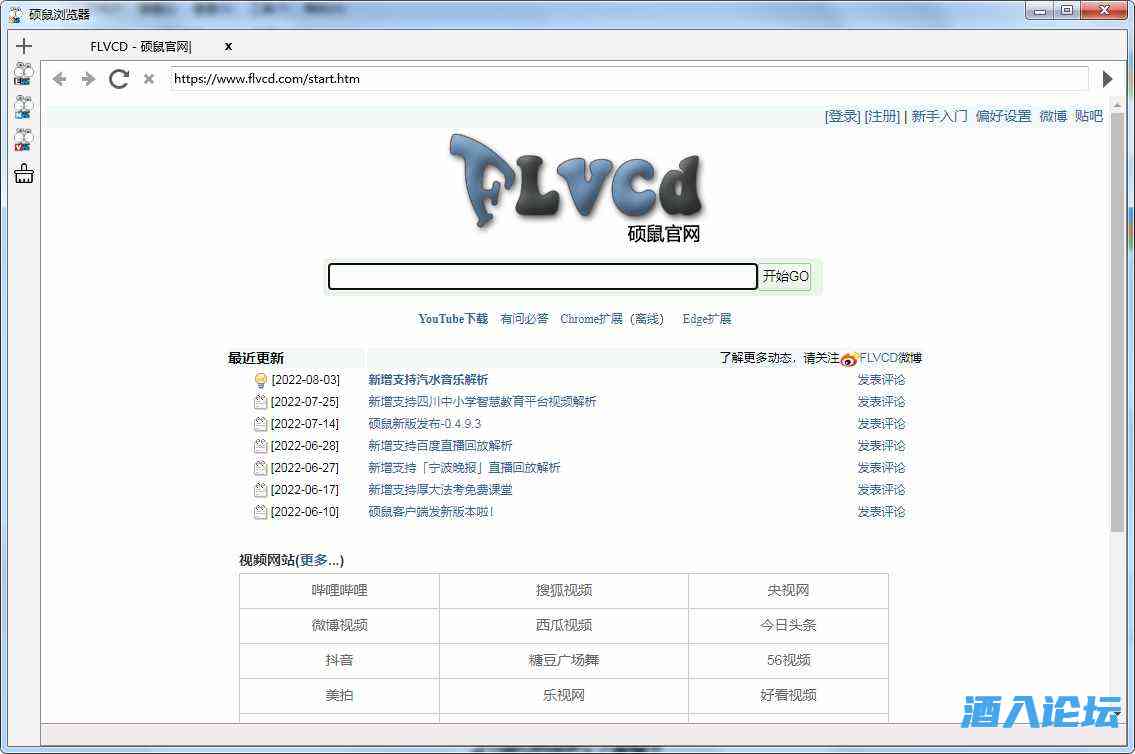This screenshot has width=1135, height=754.
Task: Click the stop loading X icon
Action: coord(148,79)
